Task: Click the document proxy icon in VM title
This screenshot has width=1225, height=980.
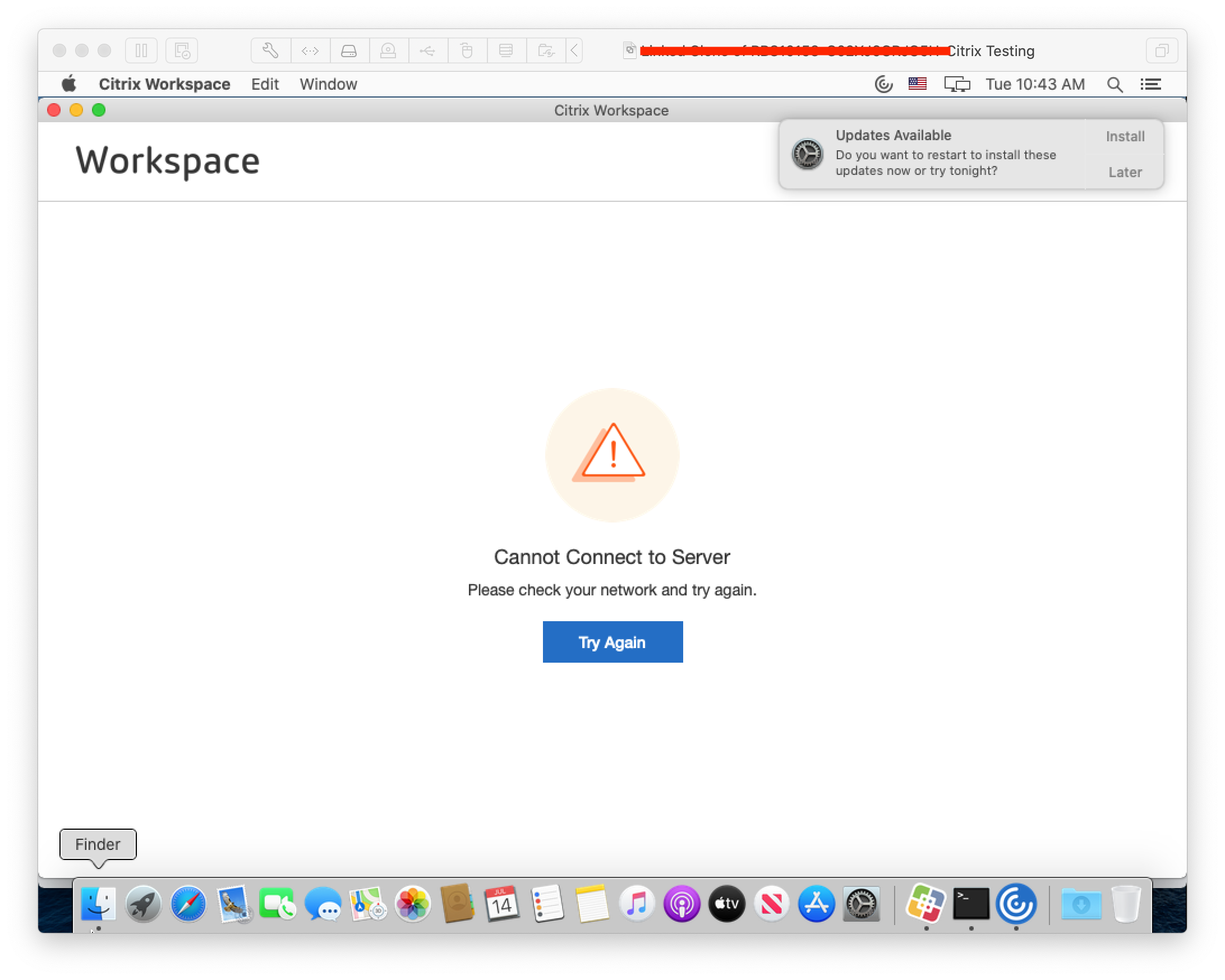Action: point(629,50)
